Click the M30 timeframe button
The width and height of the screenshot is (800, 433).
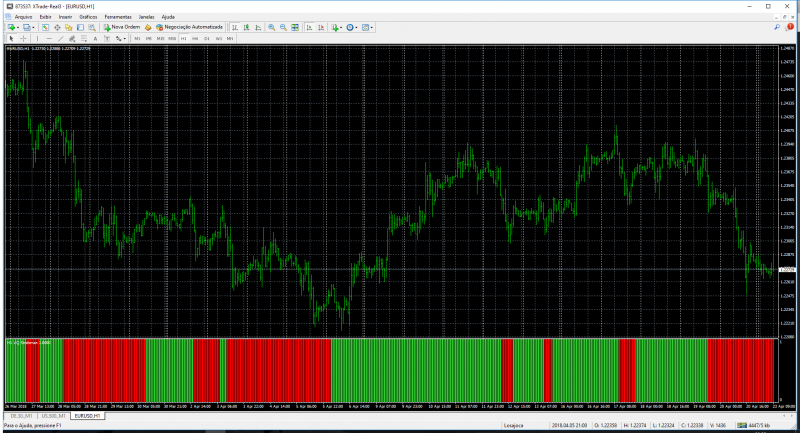click(x=172, y=39)
